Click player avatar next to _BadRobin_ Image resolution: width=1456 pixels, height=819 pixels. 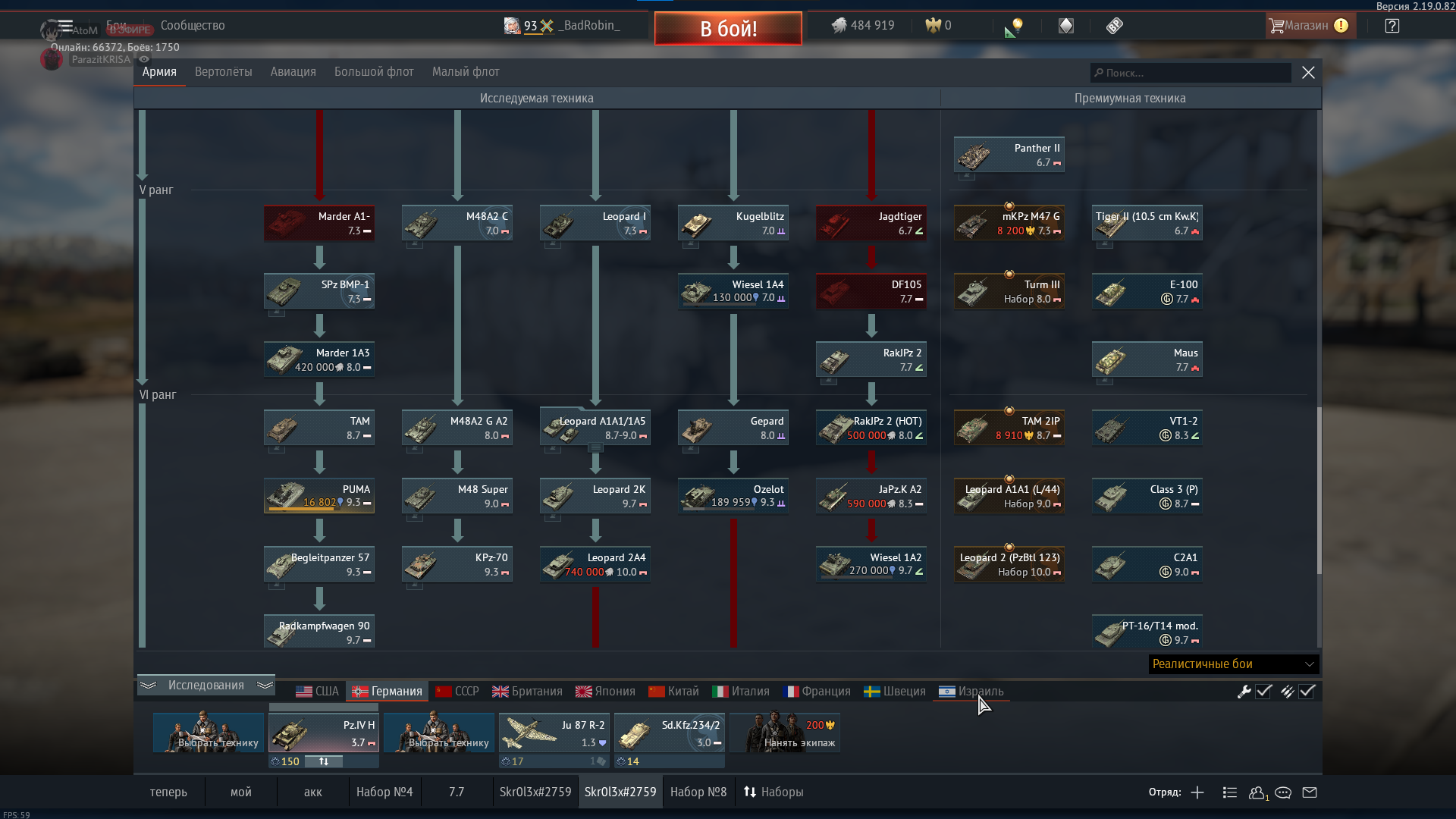click(x=512, y=26)
